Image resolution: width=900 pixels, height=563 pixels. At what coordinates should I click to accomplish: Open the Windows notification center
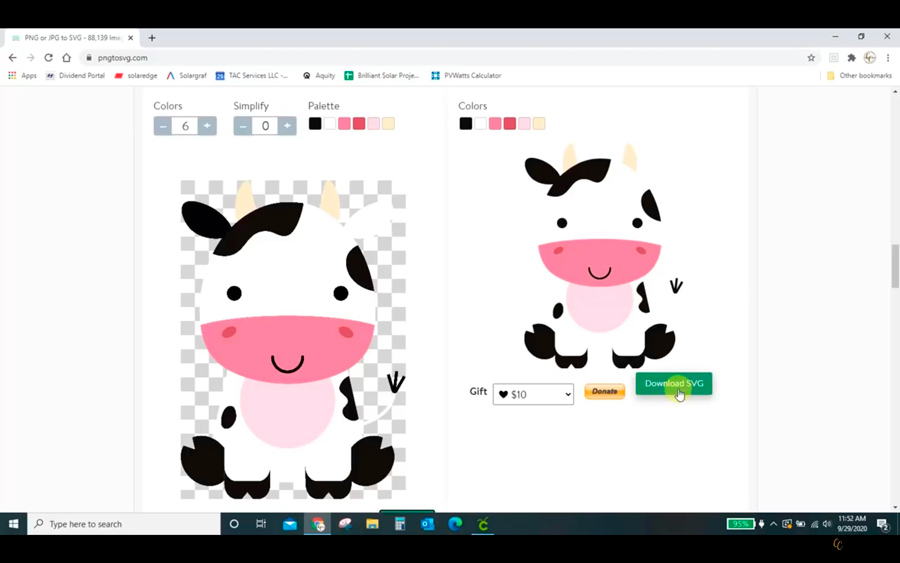(x=883, y=524)
